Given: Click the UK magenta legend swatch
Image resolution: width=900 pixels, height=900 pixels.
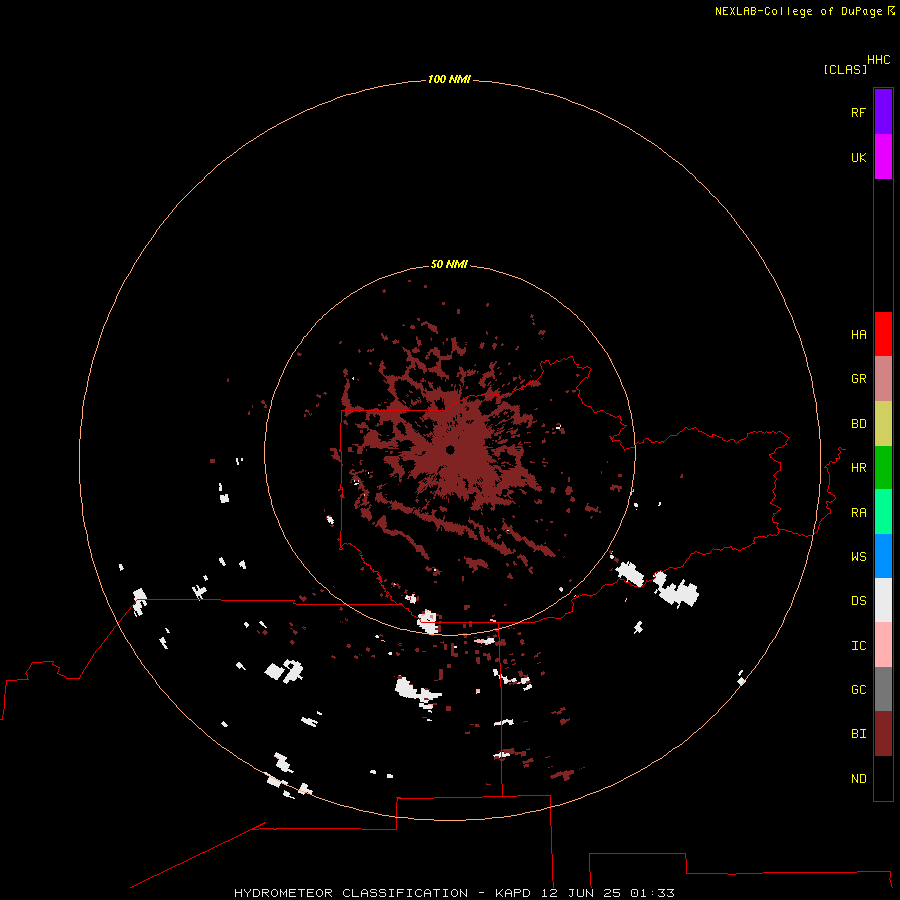Looking at the screenshot, I should (883, 157).
